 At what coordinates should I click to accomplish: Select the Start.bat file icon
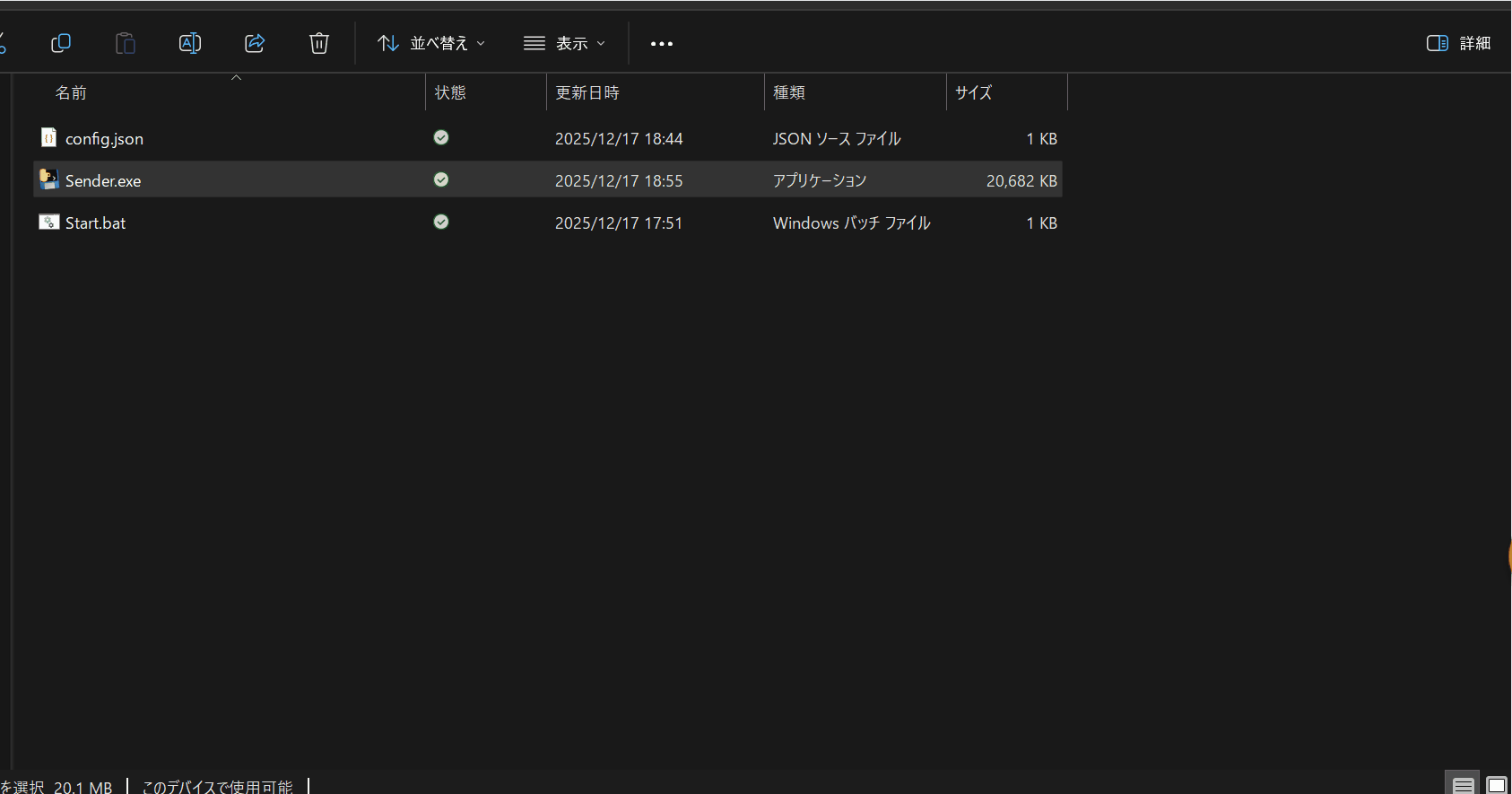(x=49, y=222)
